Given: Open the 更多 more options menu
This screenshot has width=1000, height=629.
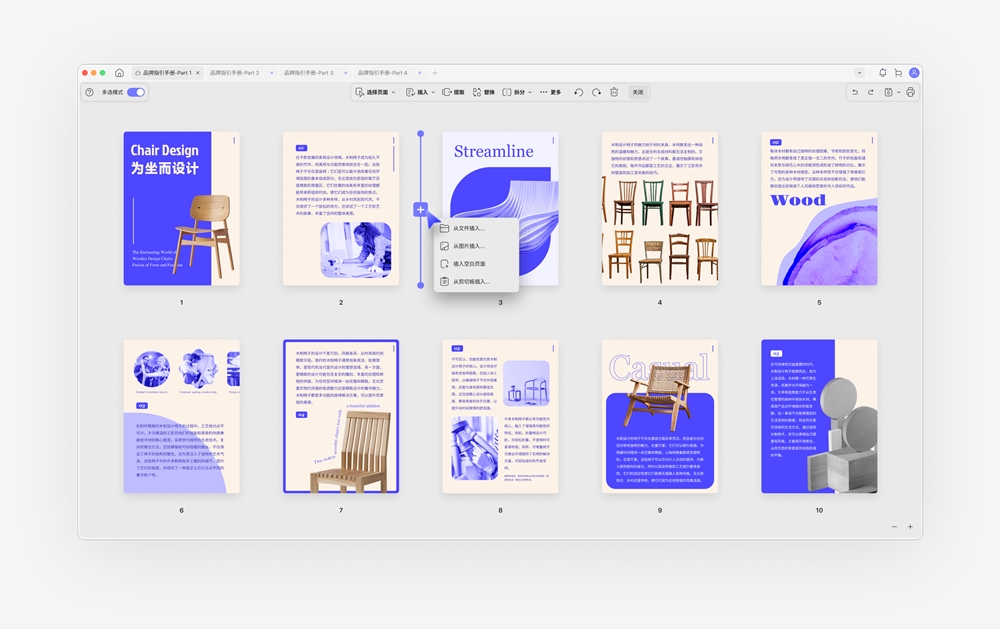Looking at the screenshot, I should [550, 92].
